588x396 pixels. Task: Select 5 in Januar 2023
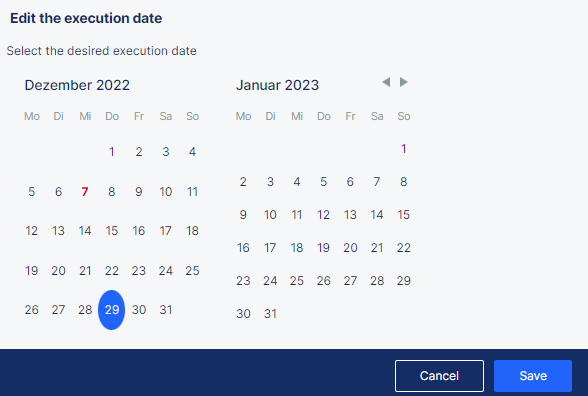click(x=324, y=182)
